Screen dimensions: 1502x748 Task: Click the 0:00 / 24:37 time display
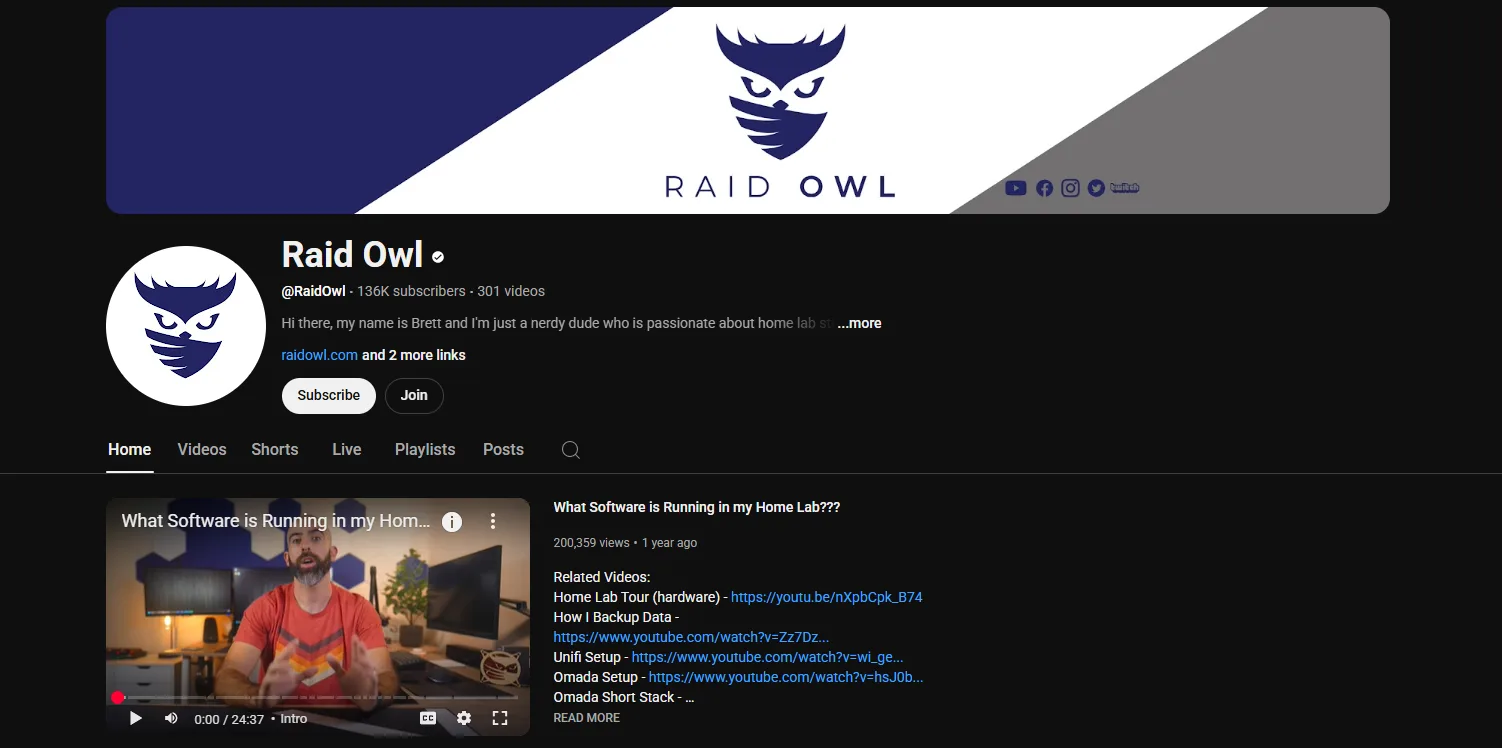(229, 719)
